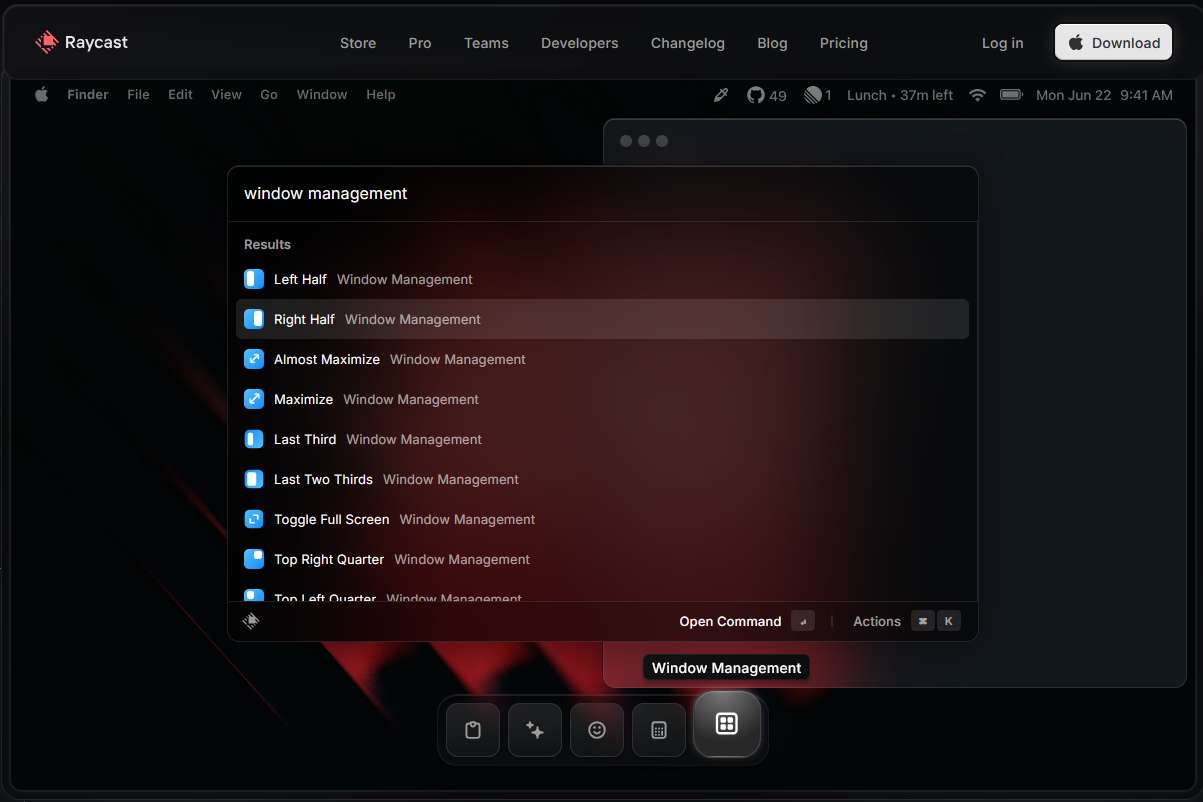
Task: Visit the Teams page
Action: click(486, 43)
